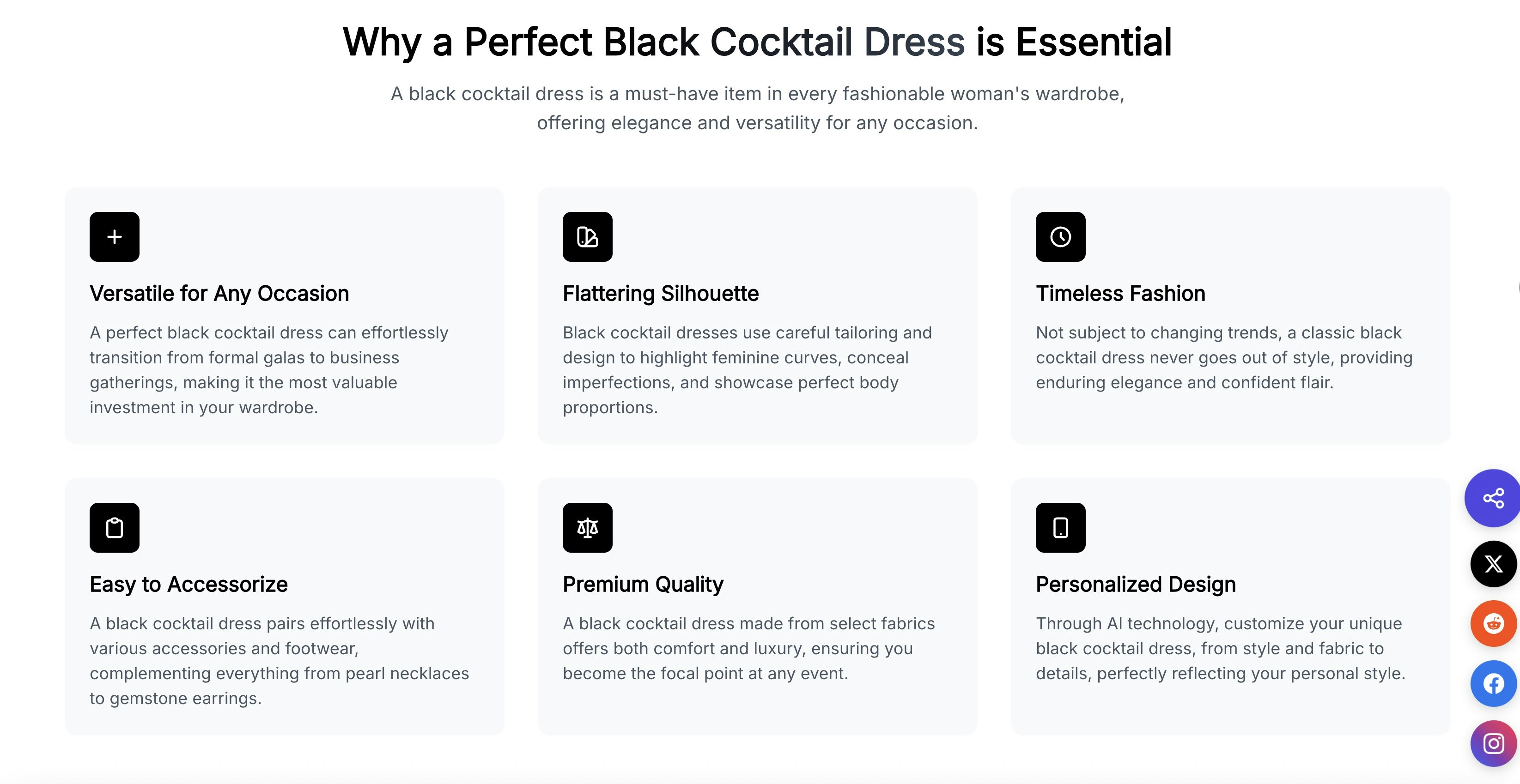Click the clock icon above Timeless Fashion
The width and height of the screenshot is (1520, 784).
[x=1060, y=236]
